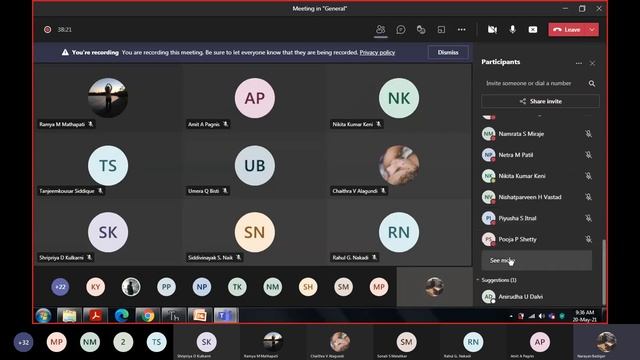
Task: Show hidden system tray icons arrow
Action: click(x=511, y=316)
